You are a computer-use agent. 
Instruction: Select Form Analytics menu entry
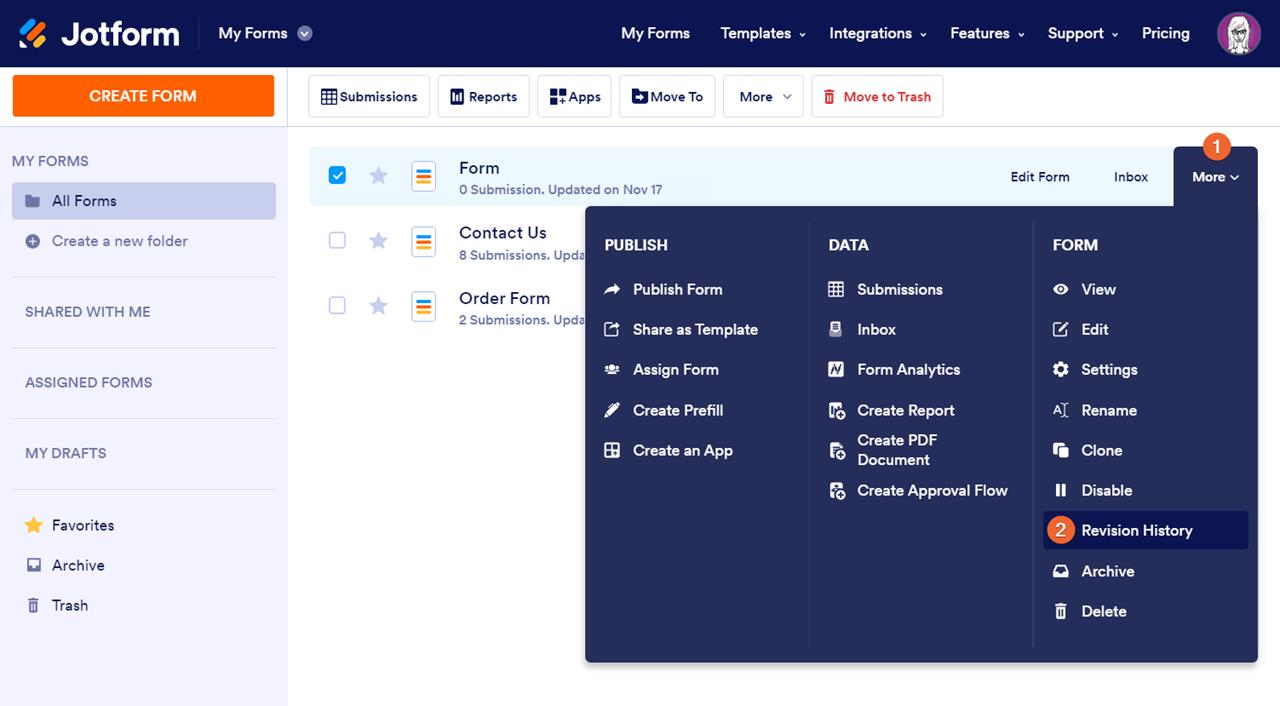pyautogui.click(x=908, y=369)
